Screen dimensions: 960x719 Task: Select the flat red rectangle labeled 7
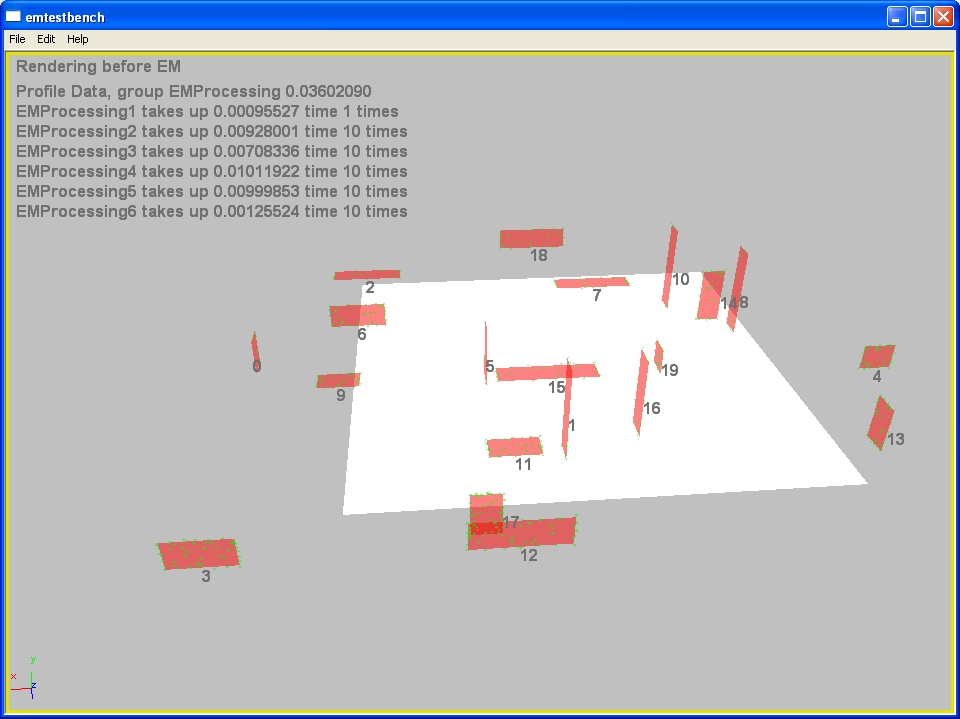click(592, 282)
